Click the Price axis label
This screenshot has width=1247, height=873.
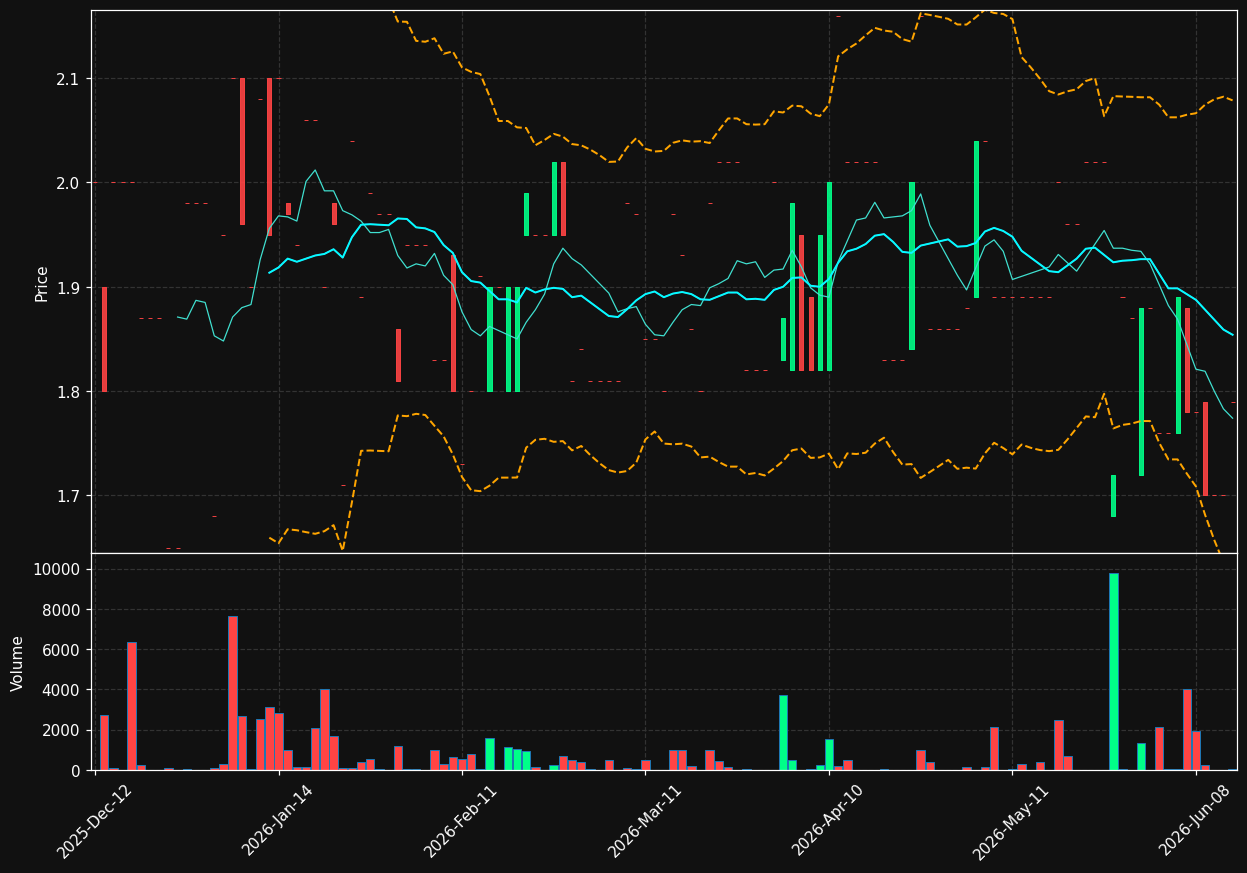[42, 283]
